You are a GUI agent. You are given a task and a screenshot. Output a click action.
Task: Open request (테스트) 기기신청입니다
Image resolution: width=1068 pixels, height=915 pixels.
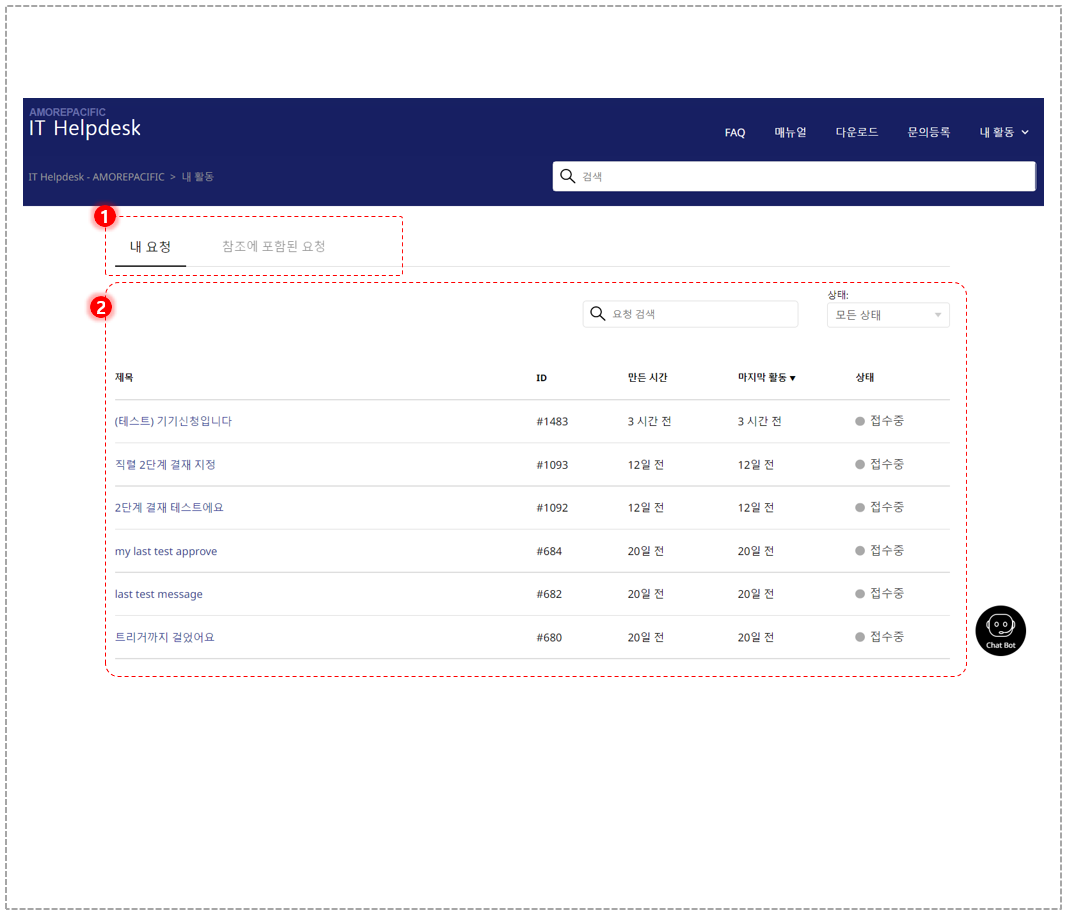pos(173,421)
